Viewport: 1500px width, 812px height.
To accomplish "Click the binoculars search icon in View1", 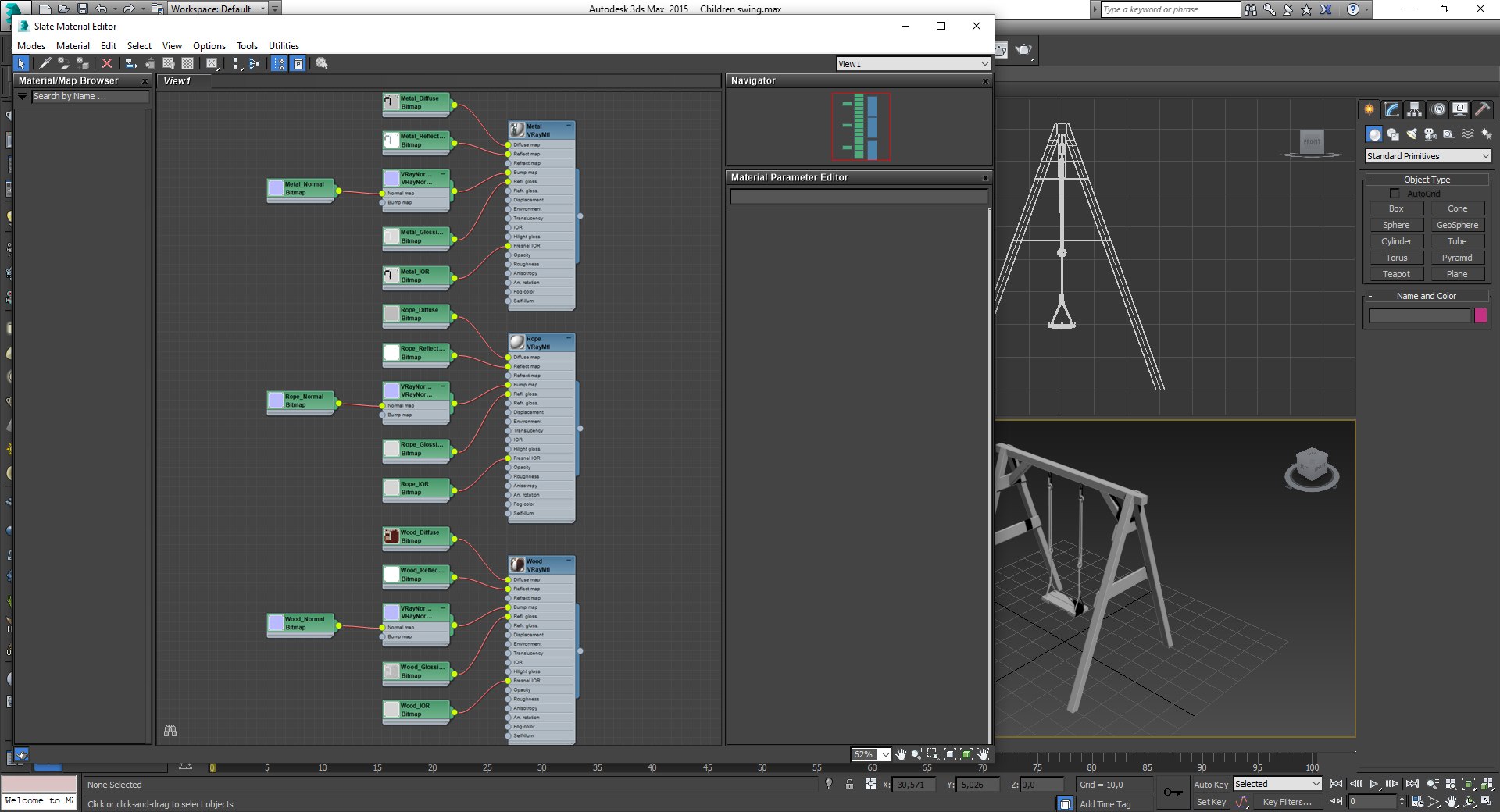I will (170, 730).
